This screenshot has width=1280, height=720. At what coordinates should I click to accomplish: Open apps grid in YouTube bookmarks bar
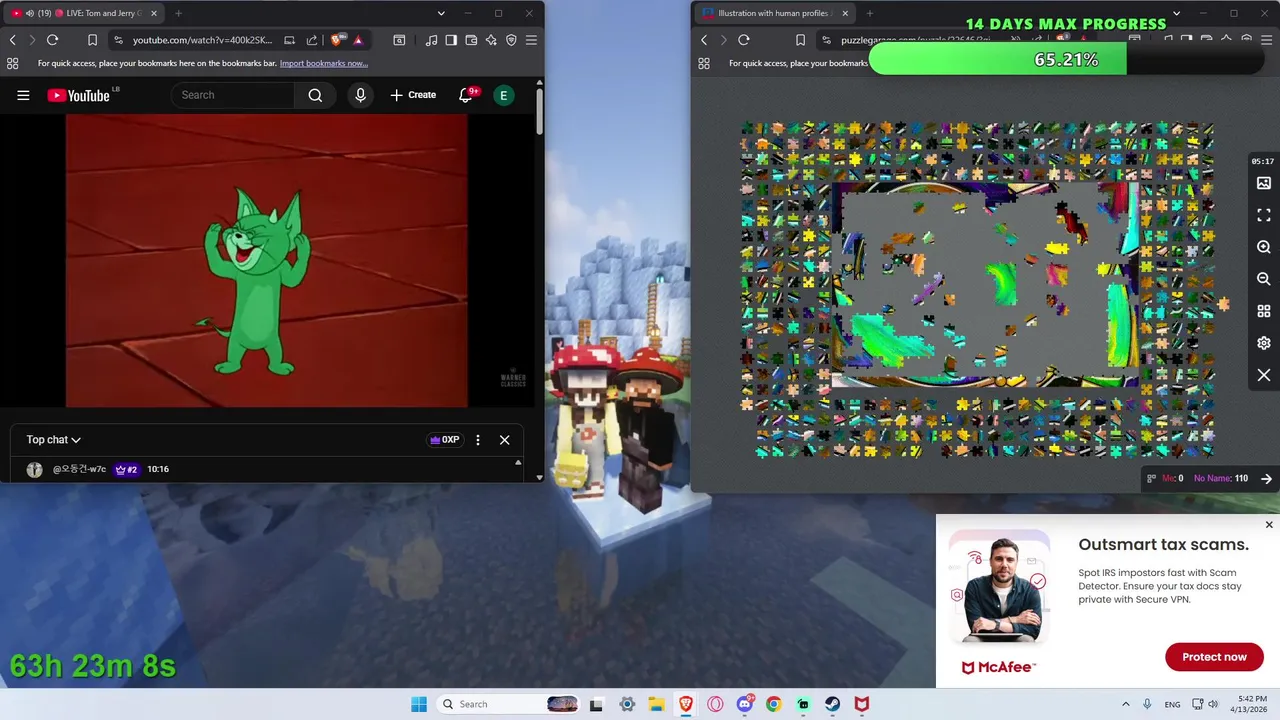(12, 63)
